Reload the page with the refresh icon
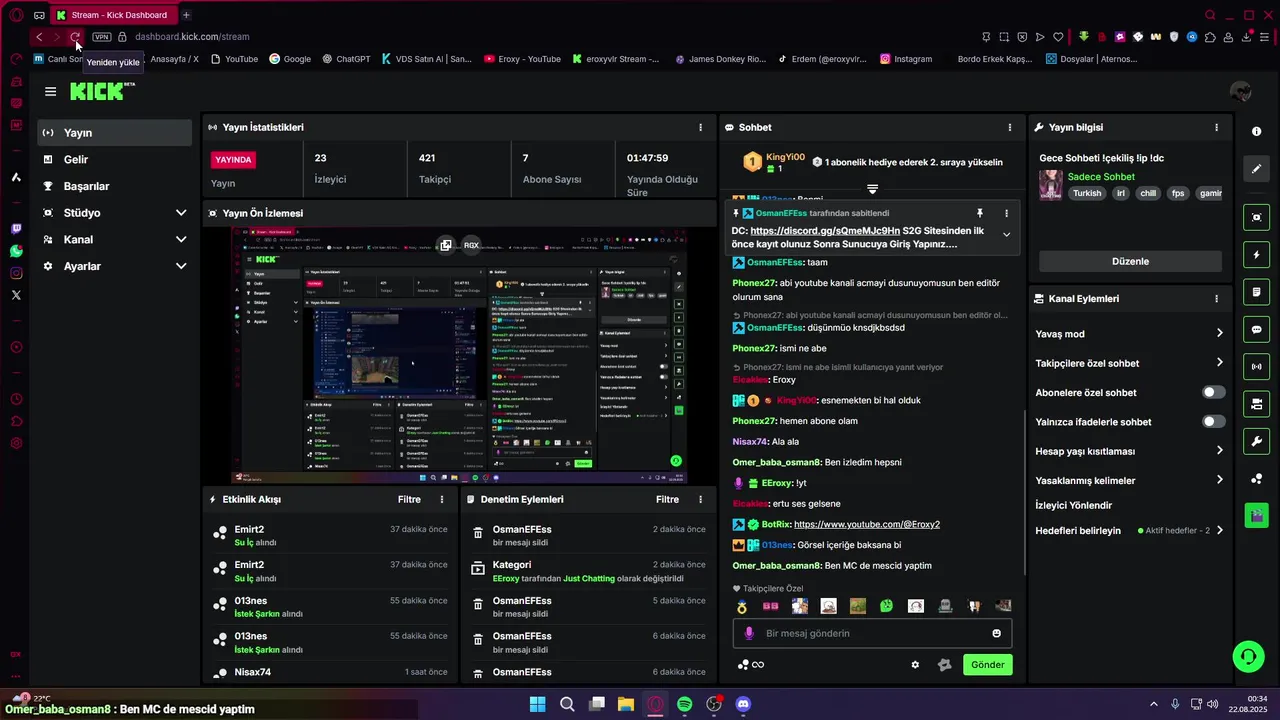The height and width of the screenshot is (720, 1280). coord(75,37)
